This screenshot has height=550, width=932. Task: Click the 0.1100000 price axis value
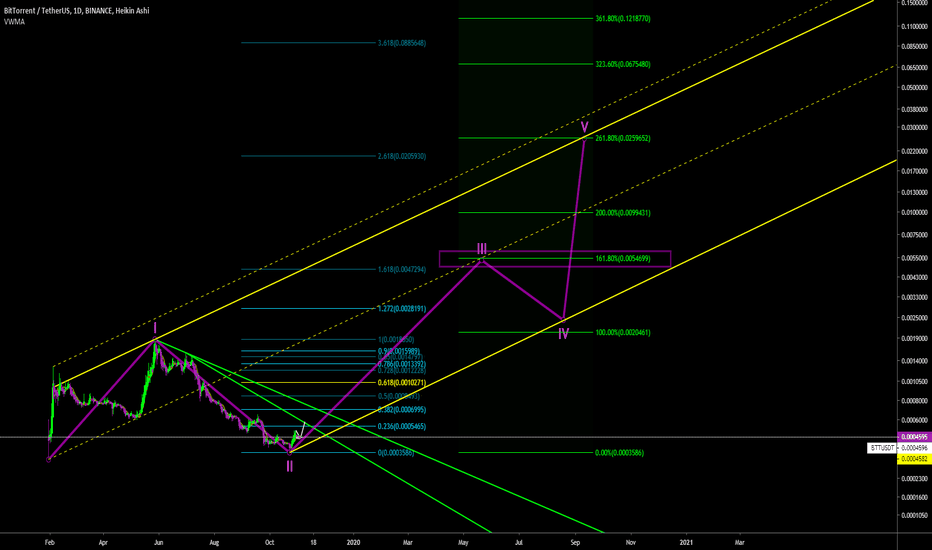click(x=914, y=27)
